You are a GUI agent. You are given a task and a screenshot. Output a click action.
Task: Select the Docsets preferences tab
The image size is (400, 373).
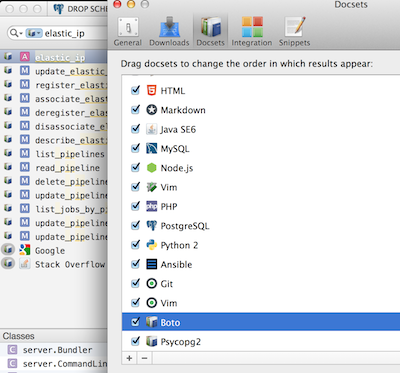(210, 32)
